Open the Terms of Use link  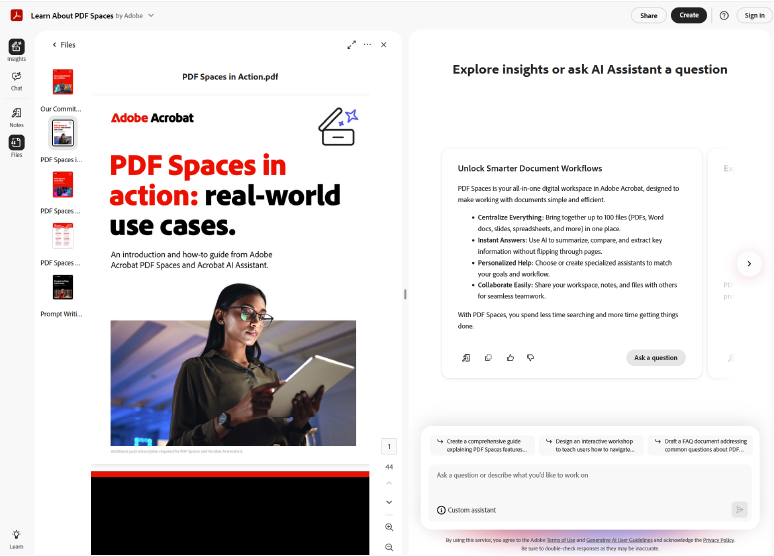point(561,540)
